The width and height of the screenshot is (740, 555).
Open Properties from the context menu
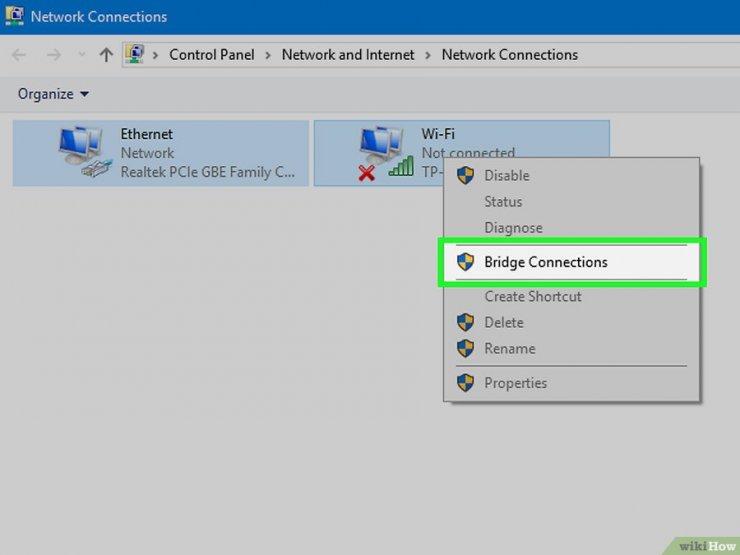[572, 383]
